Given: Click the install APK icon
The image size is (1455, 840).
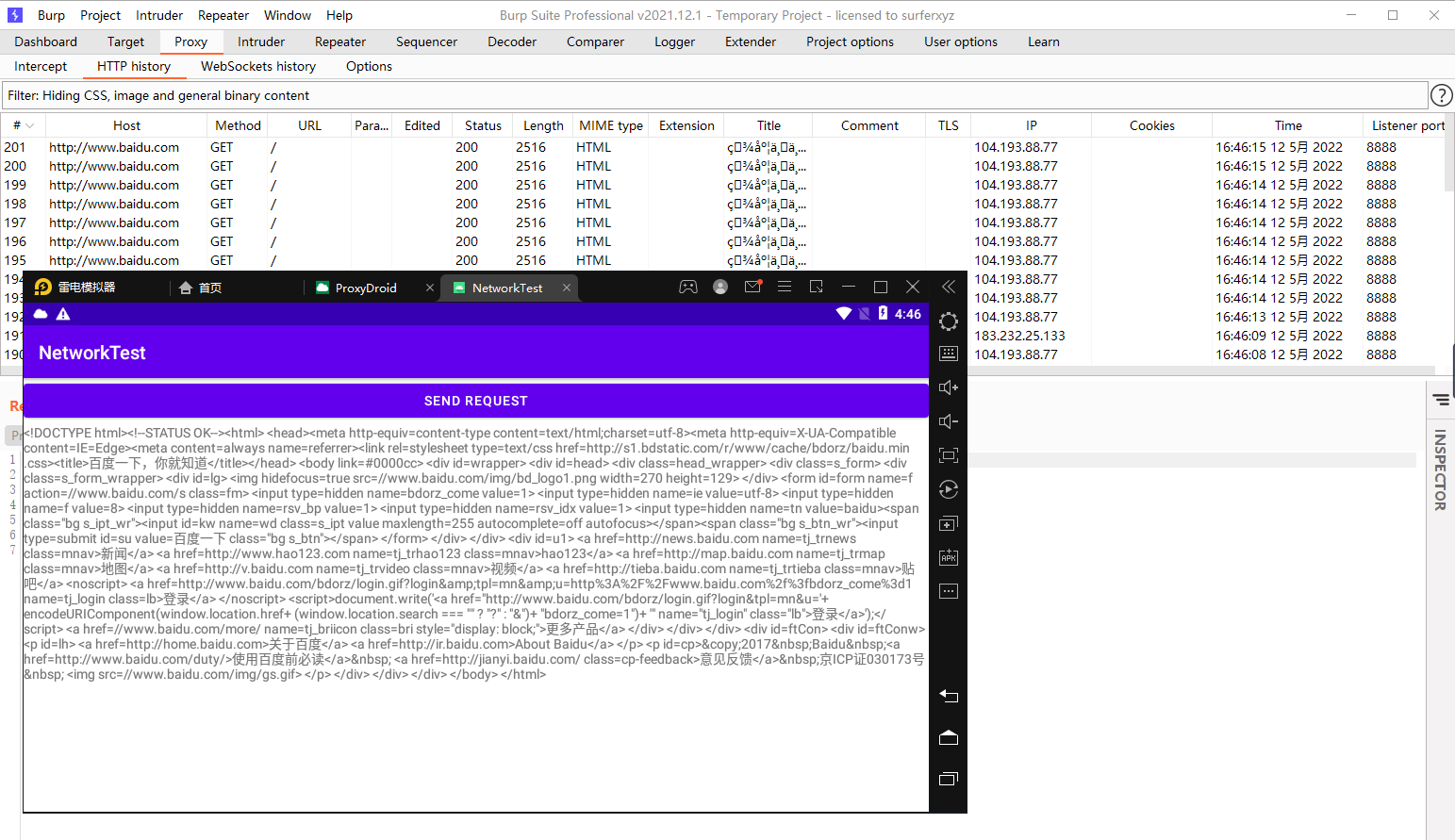Looking at the screenshot, I should point(949,557).
